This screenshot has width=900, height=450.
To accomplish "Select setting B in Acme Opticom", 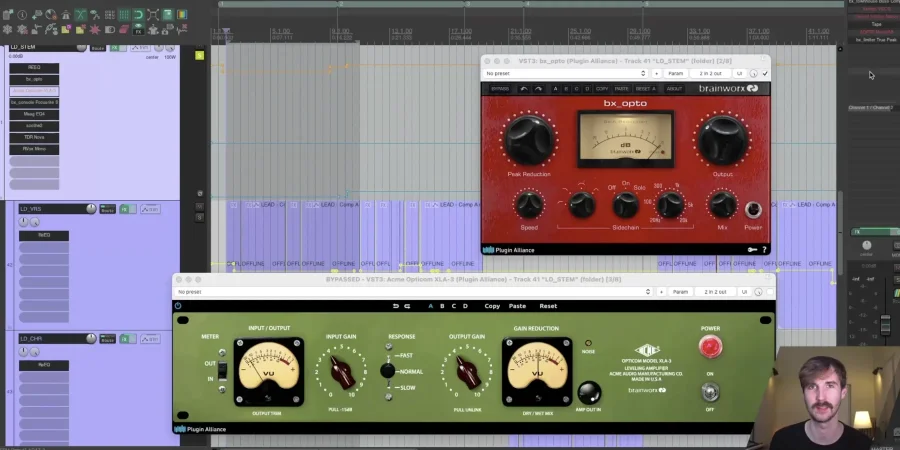I will [442, 306].
